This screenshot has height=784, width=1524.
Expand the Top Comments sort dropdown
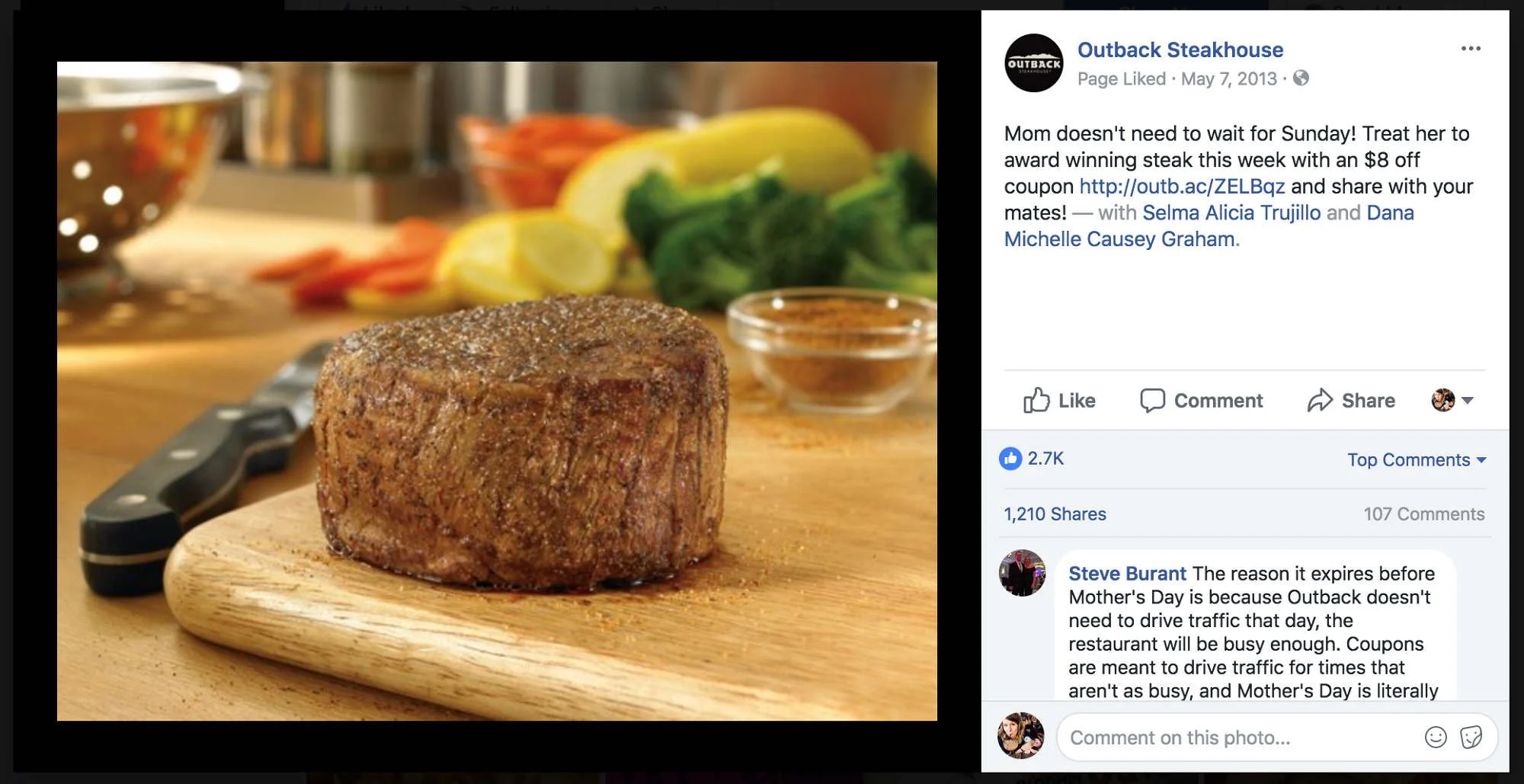coord(1417,459)
